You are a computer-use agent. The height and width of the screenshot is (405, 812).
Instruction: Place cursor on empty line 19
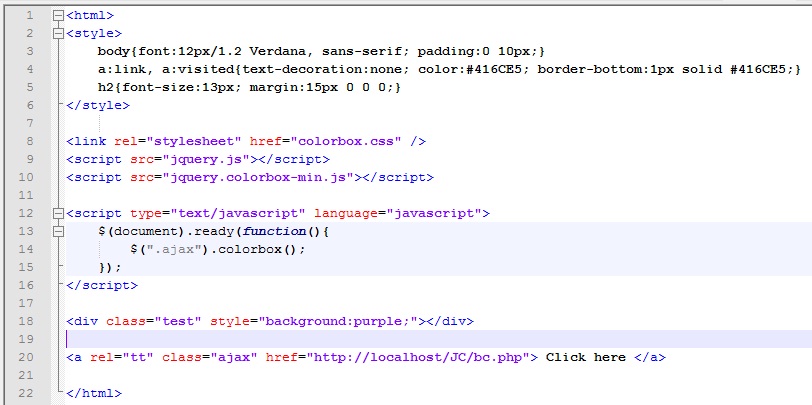tap(300, 339)
